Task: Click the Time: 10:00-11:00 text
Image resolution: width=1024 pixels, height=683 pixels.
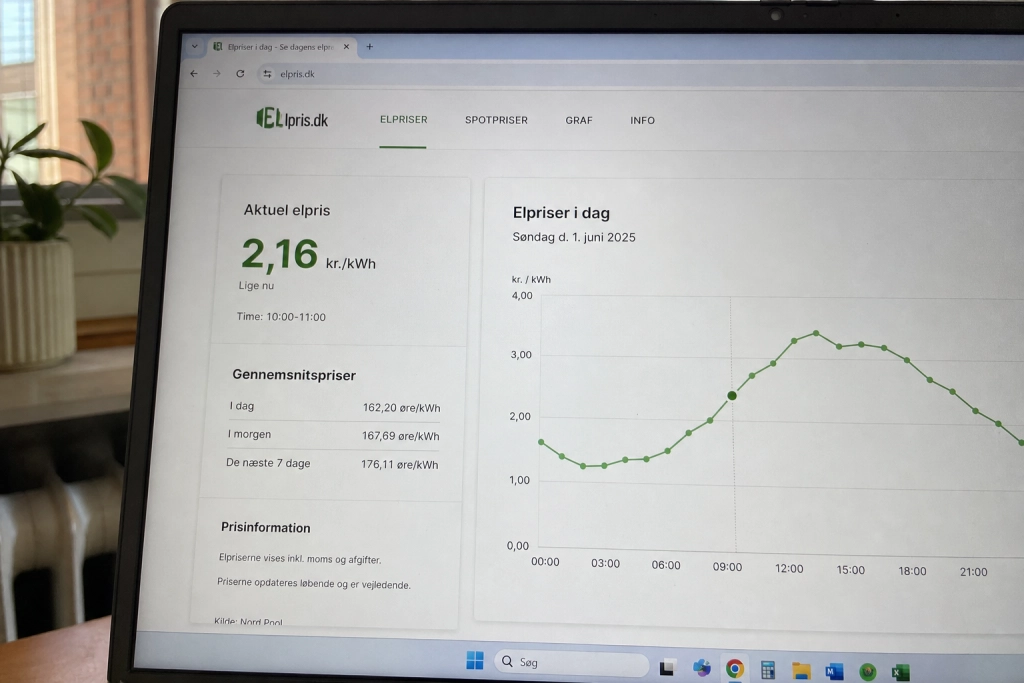Action: pyautogui.click(x=281, y=317)
